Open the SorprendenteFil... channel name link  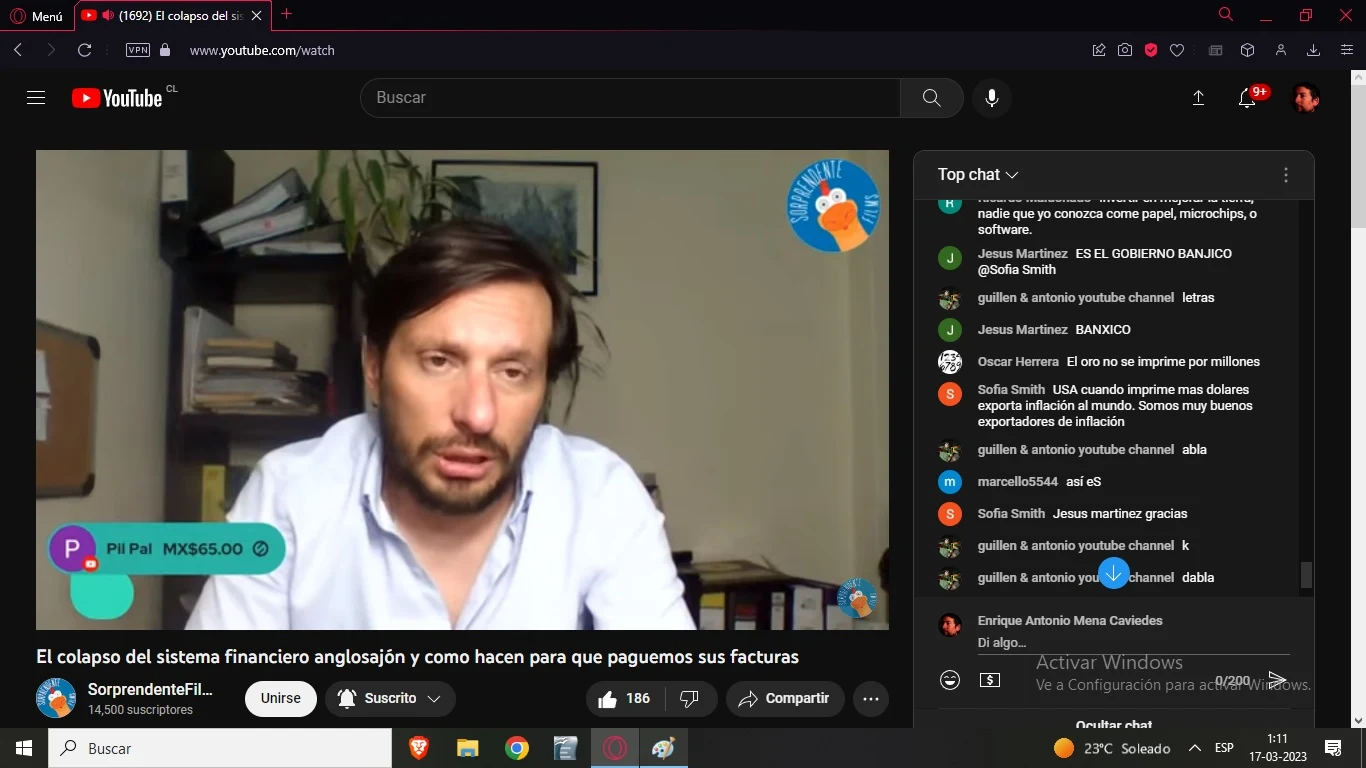150,690
